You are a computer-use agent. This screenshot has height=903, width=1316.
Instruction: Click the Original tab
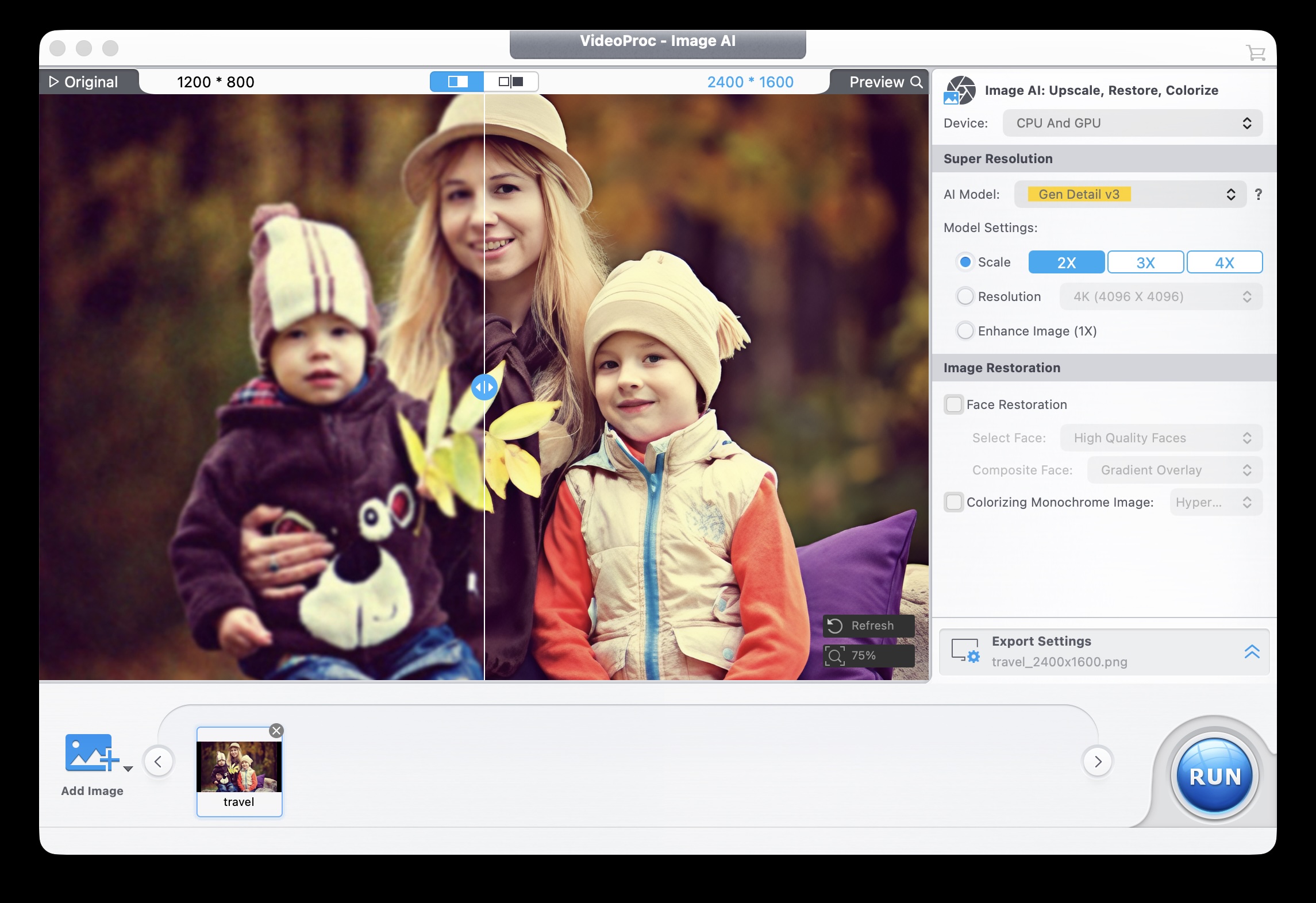click(x=84, y=82)
